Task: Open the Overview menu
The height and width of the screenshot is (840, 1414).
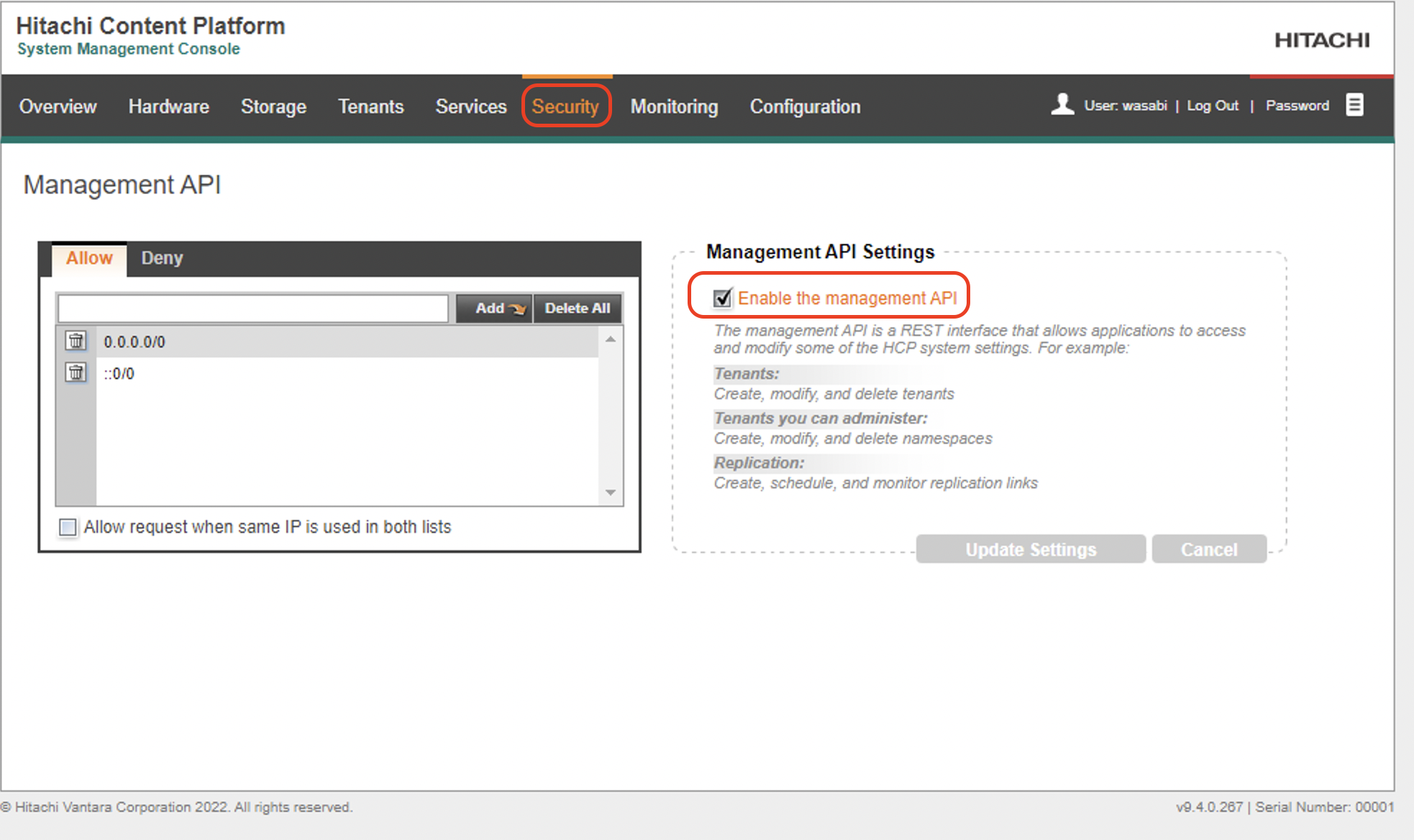Action: tap(58, 106)
